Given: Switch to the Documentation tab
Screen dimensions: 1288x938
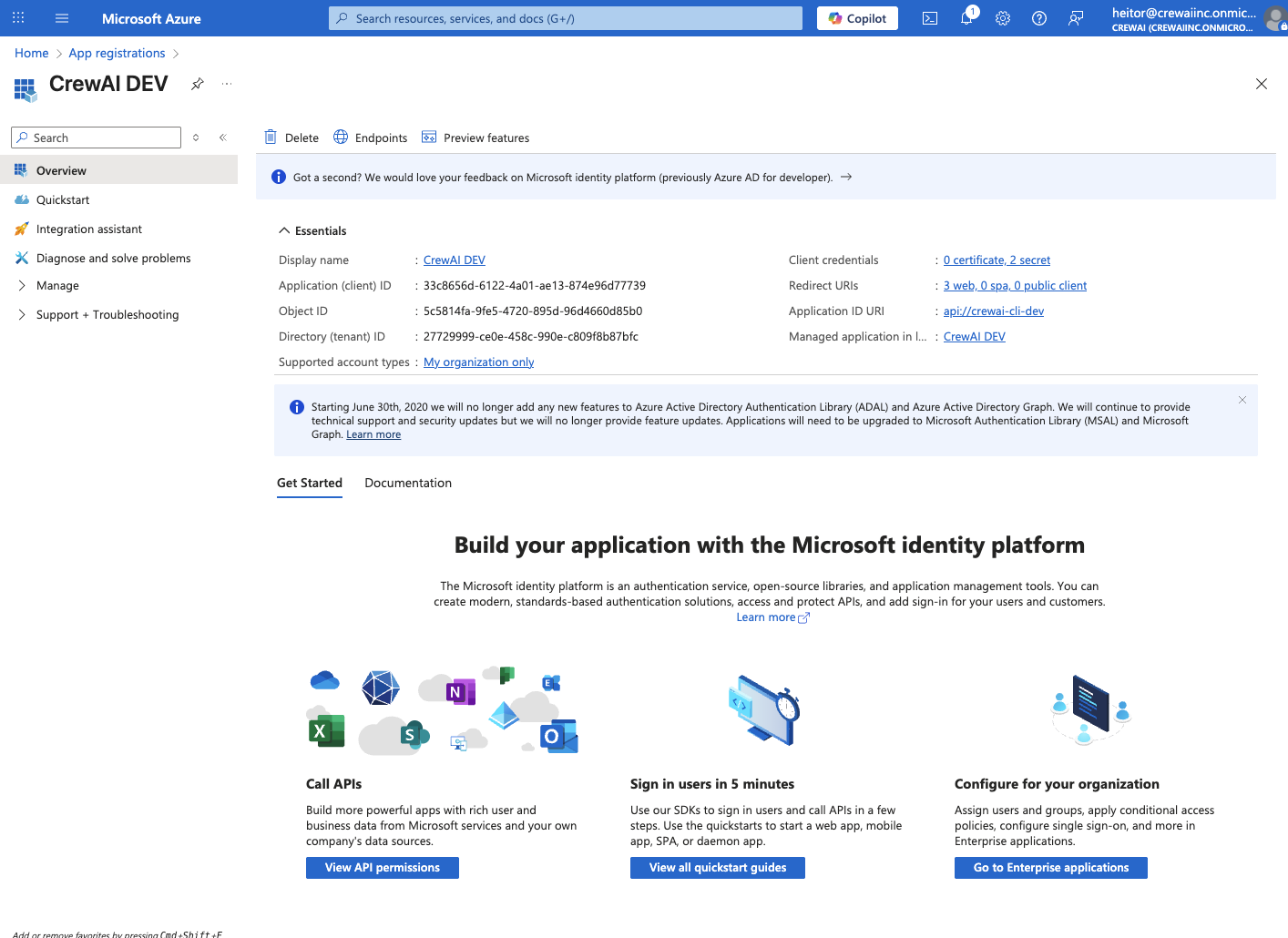Looking at the screenshot, I should [x=407, y=483].
